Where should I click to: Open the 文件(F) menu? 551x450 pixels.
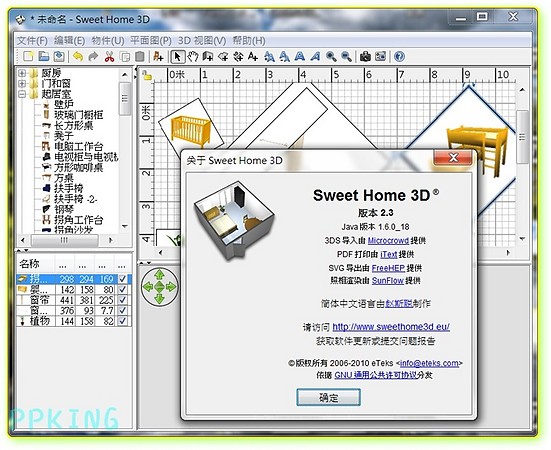(x=32, y=41)
